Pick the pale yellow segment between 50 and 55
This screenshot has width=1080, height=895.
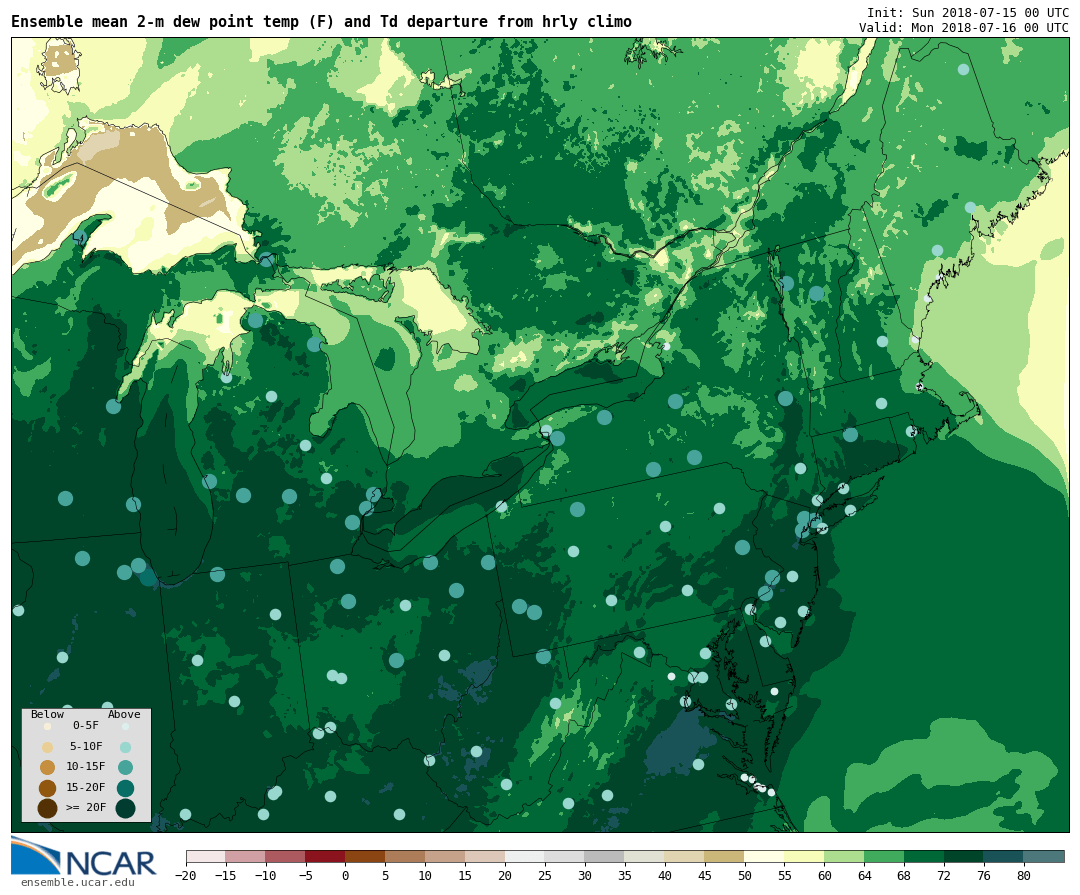(765, 856)
